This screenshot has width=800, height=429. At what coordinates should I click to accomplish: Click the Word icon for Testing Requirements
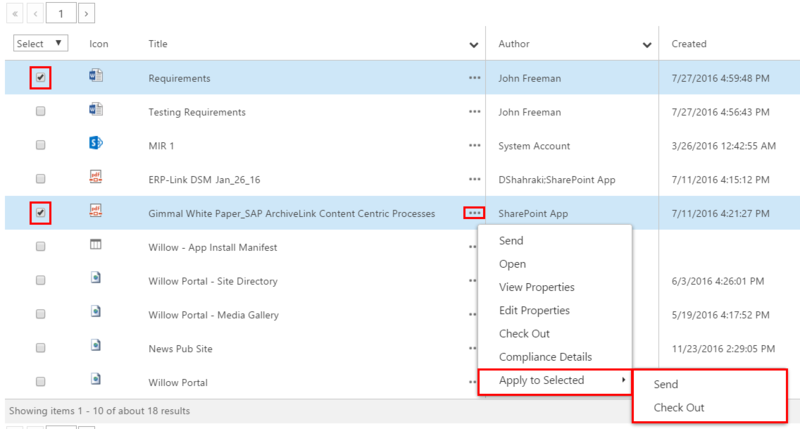click(97, 110)
